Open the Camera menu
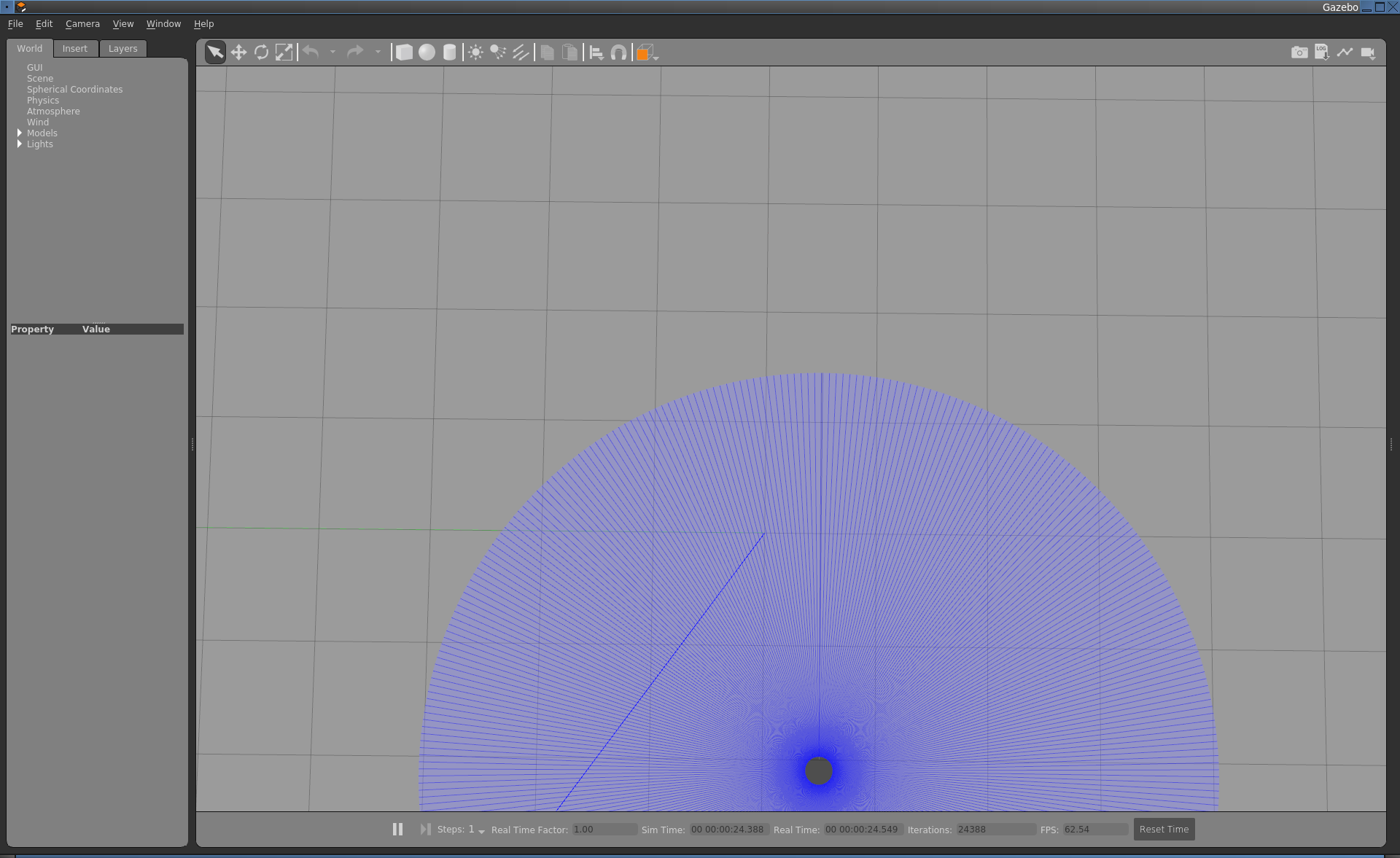Image resolution: width=1400 pixels, height=858 pixels. point(82,23)
